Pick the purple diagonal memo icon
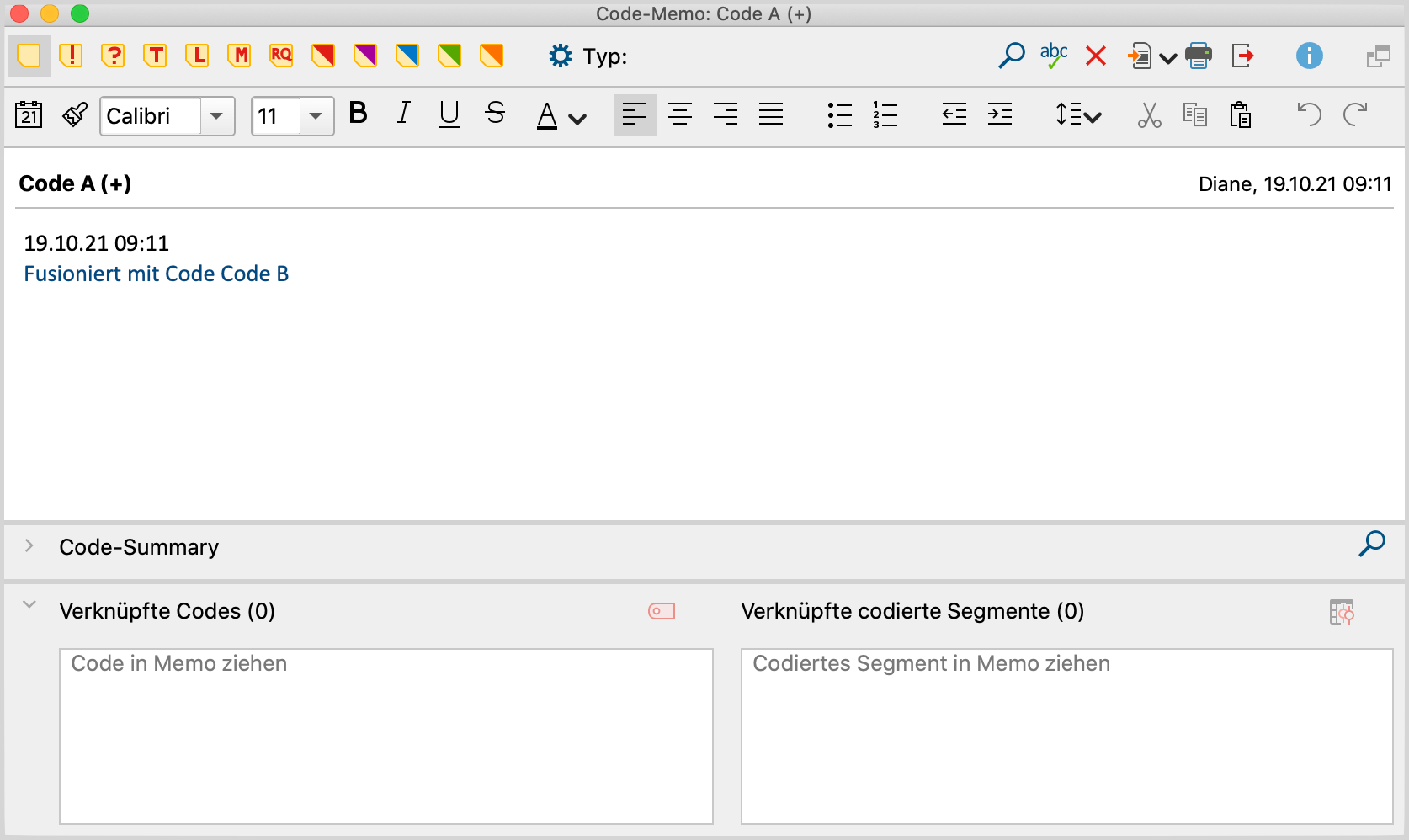 (x=365, y=56)
